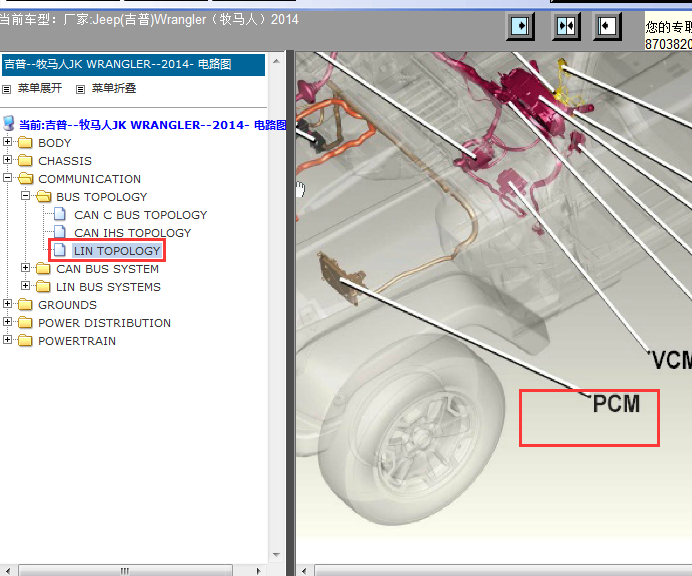
Task: Expand the LIN BUS SYSTEMS node
Action: click(x=25, y=286)
